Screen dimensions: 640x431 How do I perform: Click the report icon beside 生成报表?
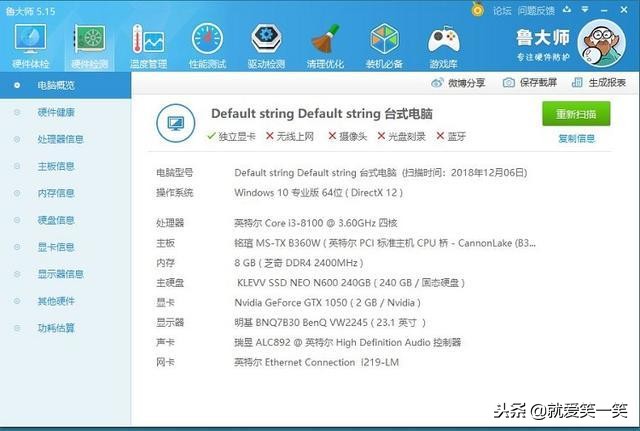pos(577,83)
